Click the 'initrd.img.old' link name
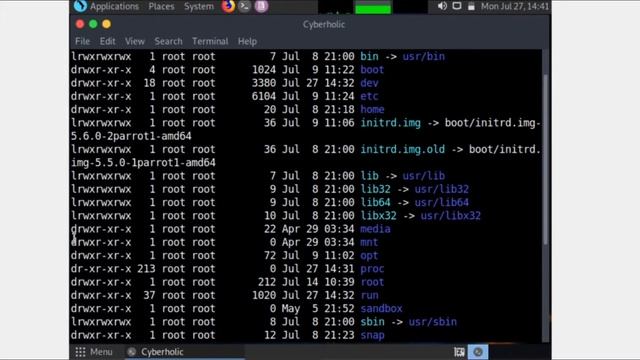The image size is (640, 360). [402, 149]
